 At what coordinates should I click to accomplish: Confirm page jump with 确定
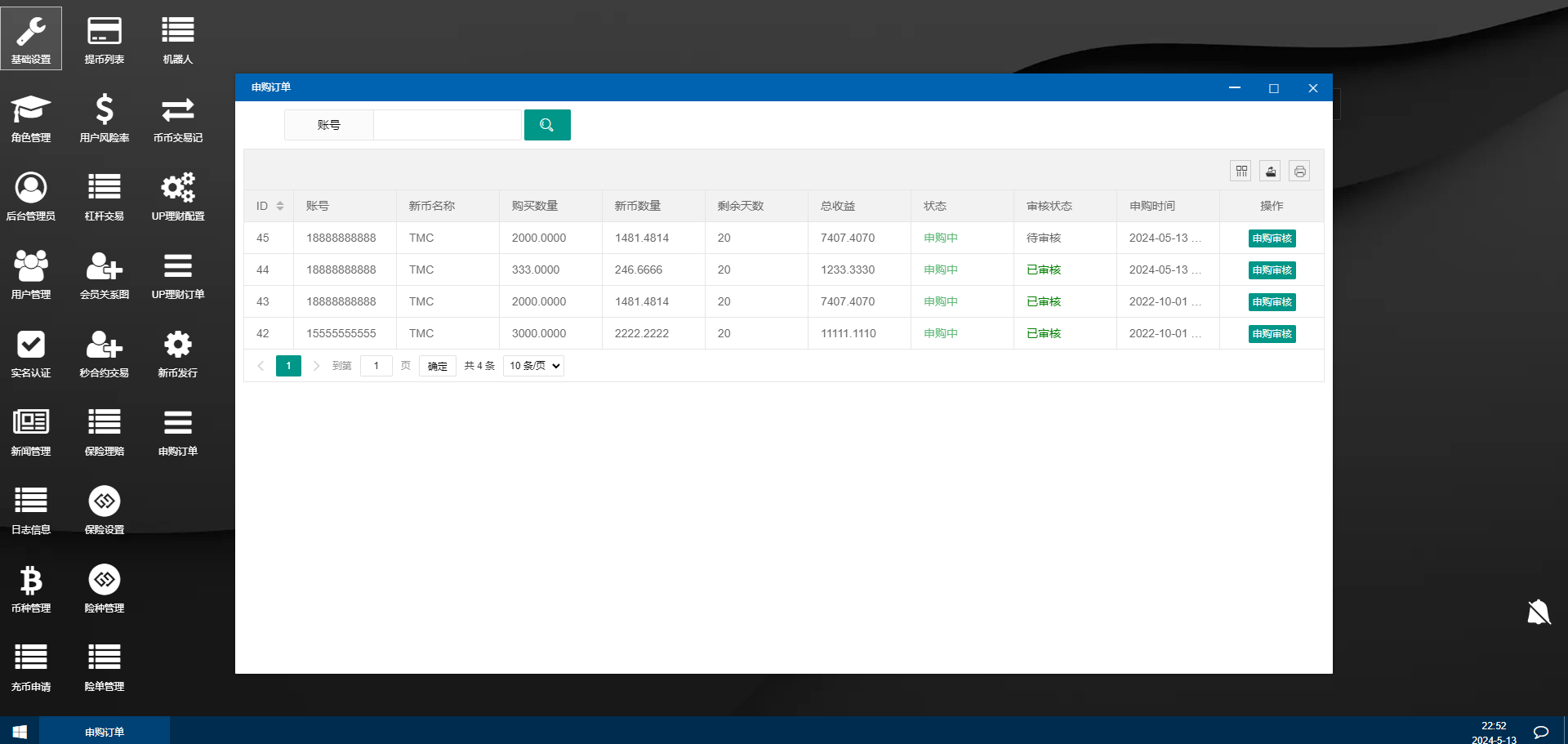tap(438, 366)
